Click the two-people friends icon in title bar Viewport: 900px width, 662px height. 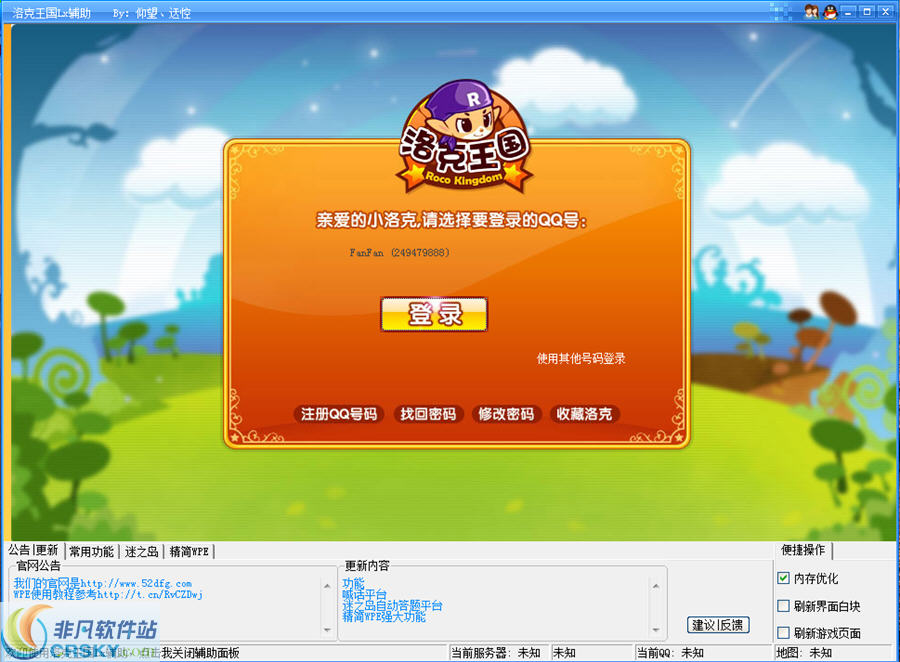[811, 11]
